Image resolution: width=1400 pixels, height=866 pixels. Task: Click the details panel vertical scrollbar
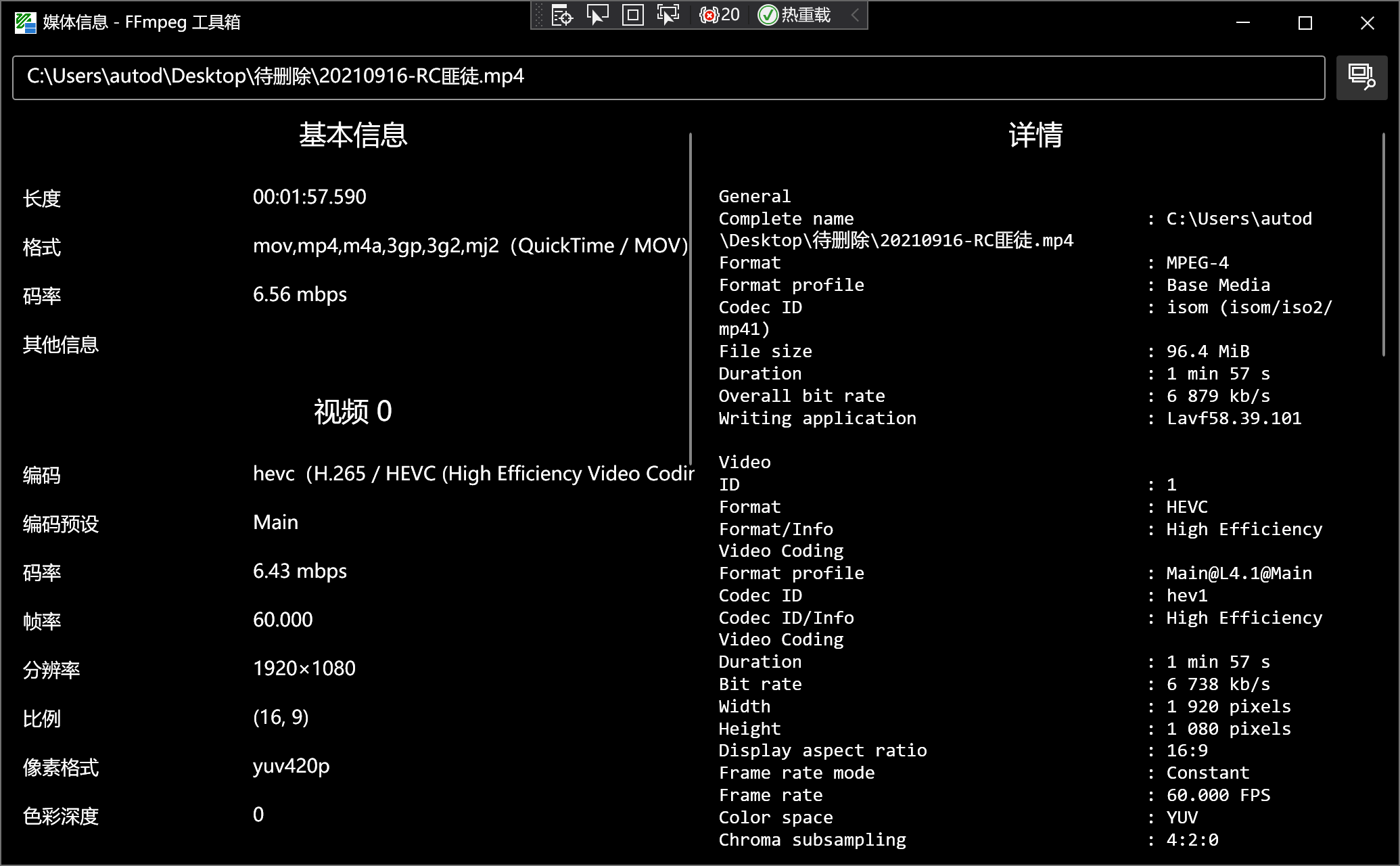coord(1383,244)
